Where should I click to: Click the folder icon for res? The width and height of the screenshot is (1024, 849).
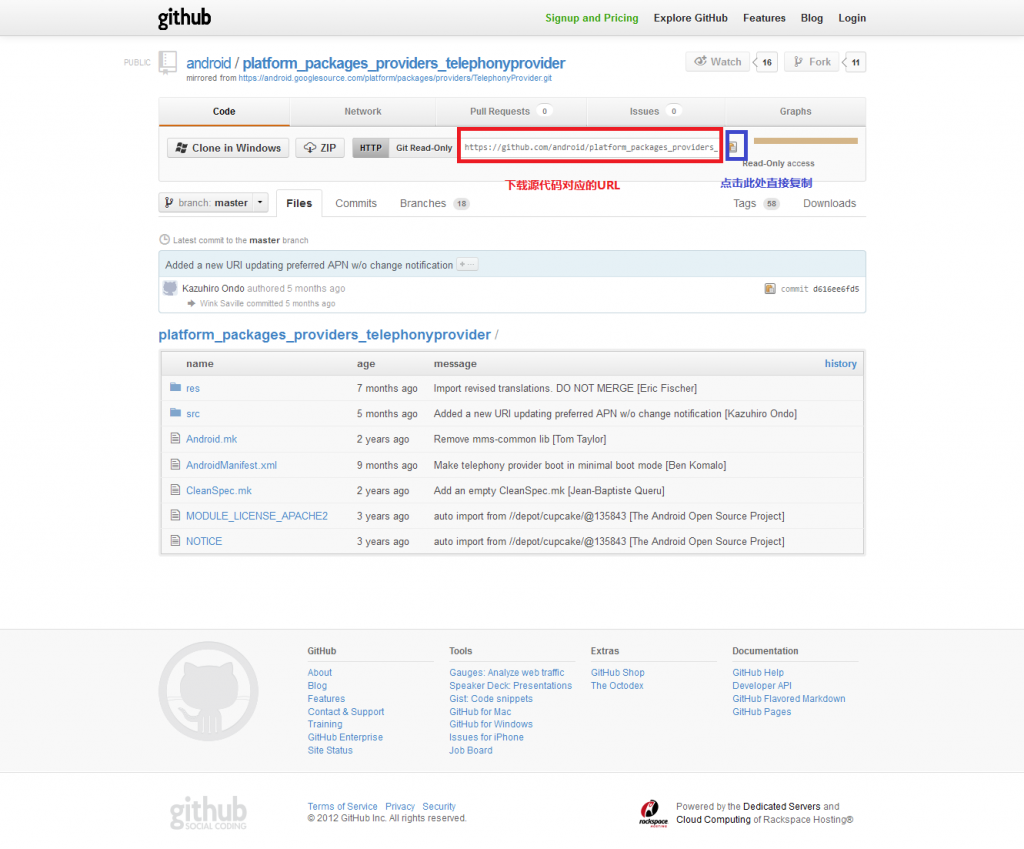(175, 387)
